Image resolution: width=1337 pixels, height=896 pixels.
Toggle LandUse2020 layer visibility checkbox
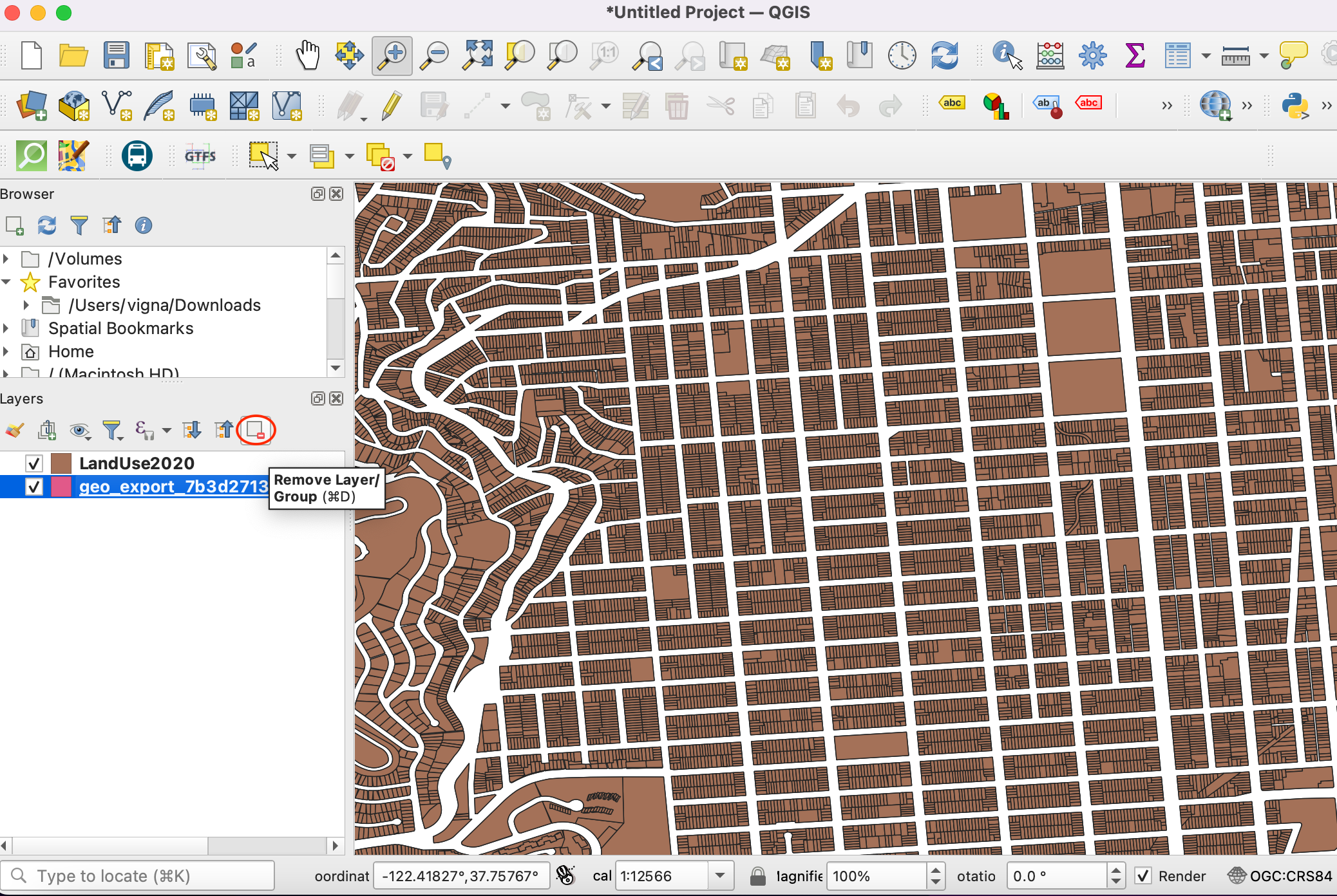coord(34,463)
